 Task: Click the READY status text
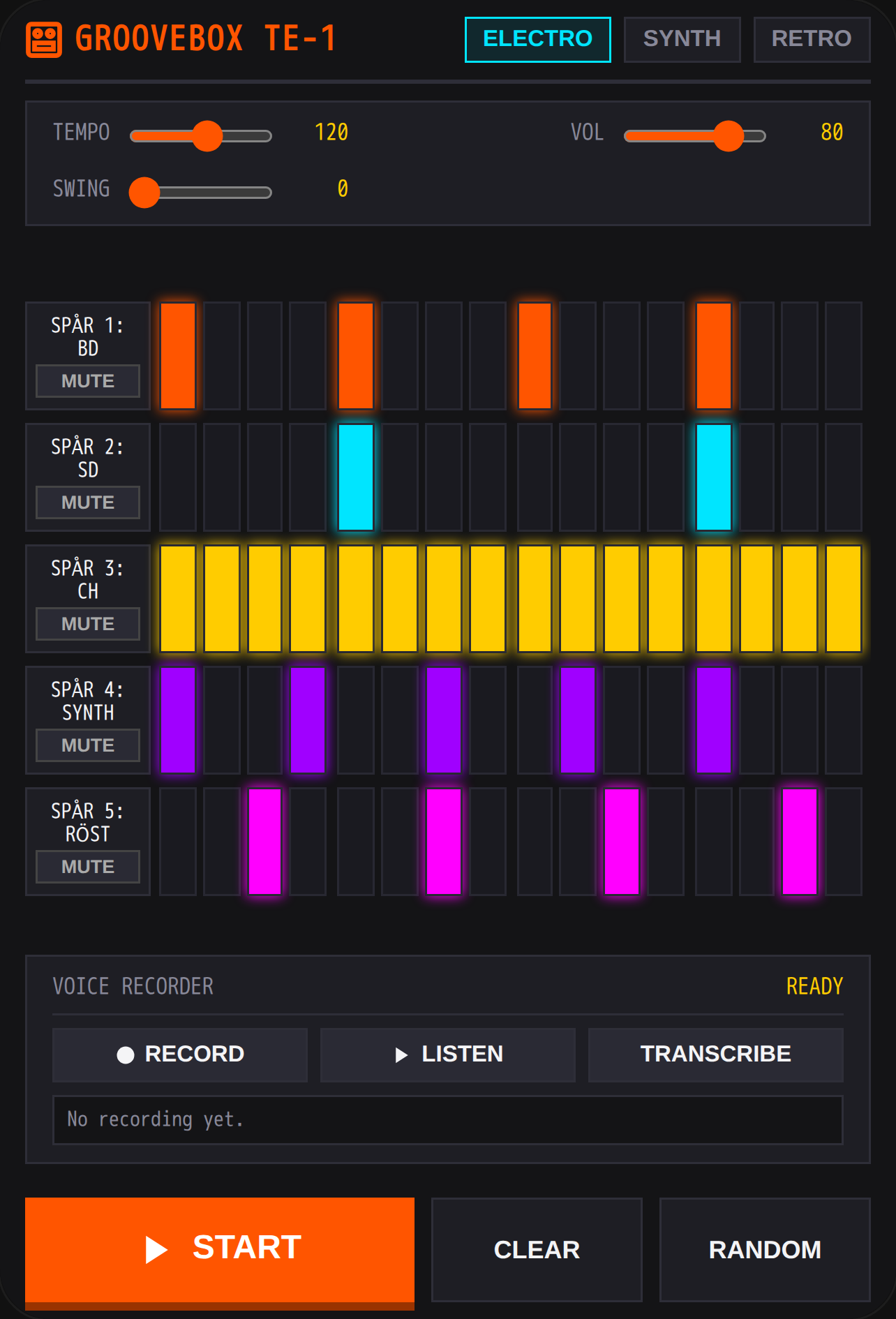[x=814, y=986]
